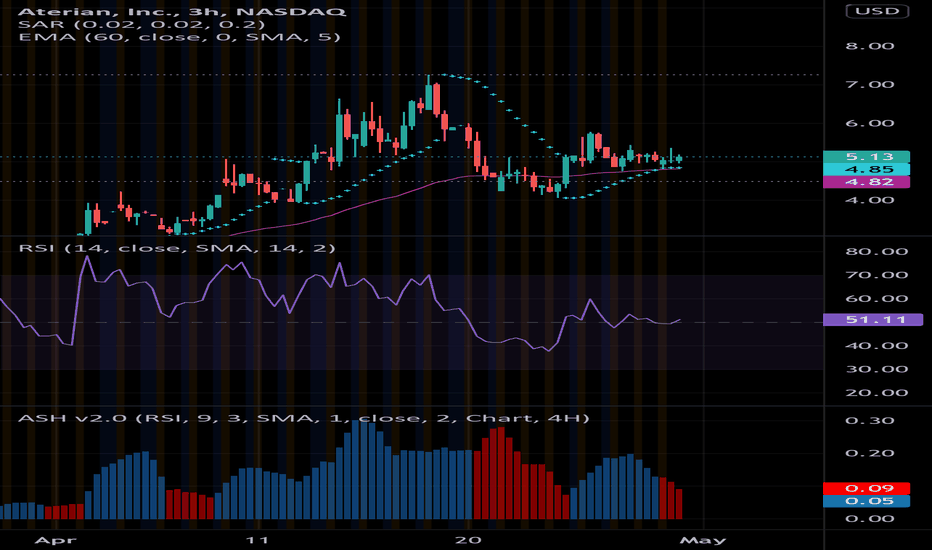Open the USD currency selector

(x=877, y=11)
